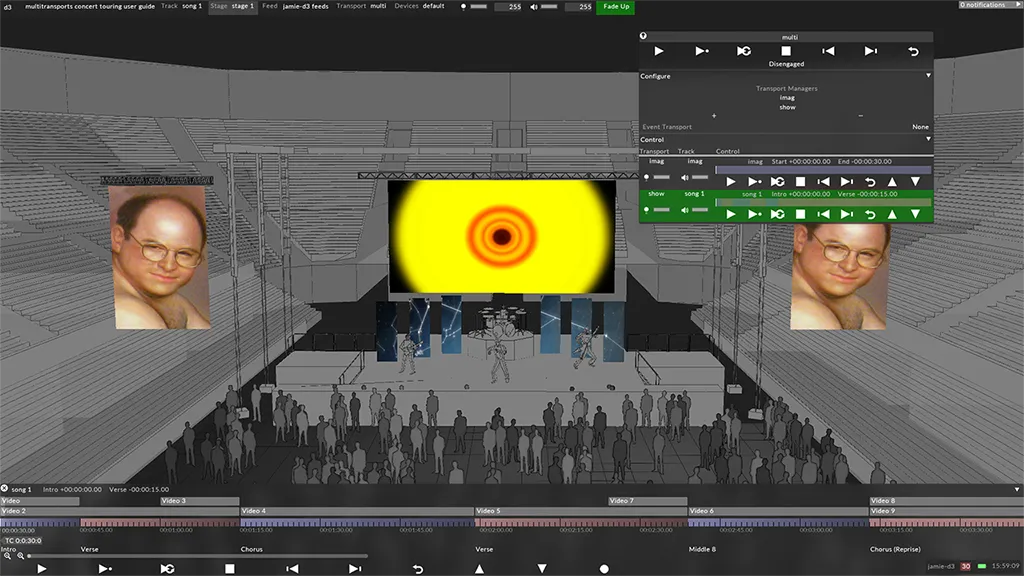Viewport: 1024px width, 576px height.
Task: Click loop section icon in multi transport panel
Action: [x=744, y=51]
